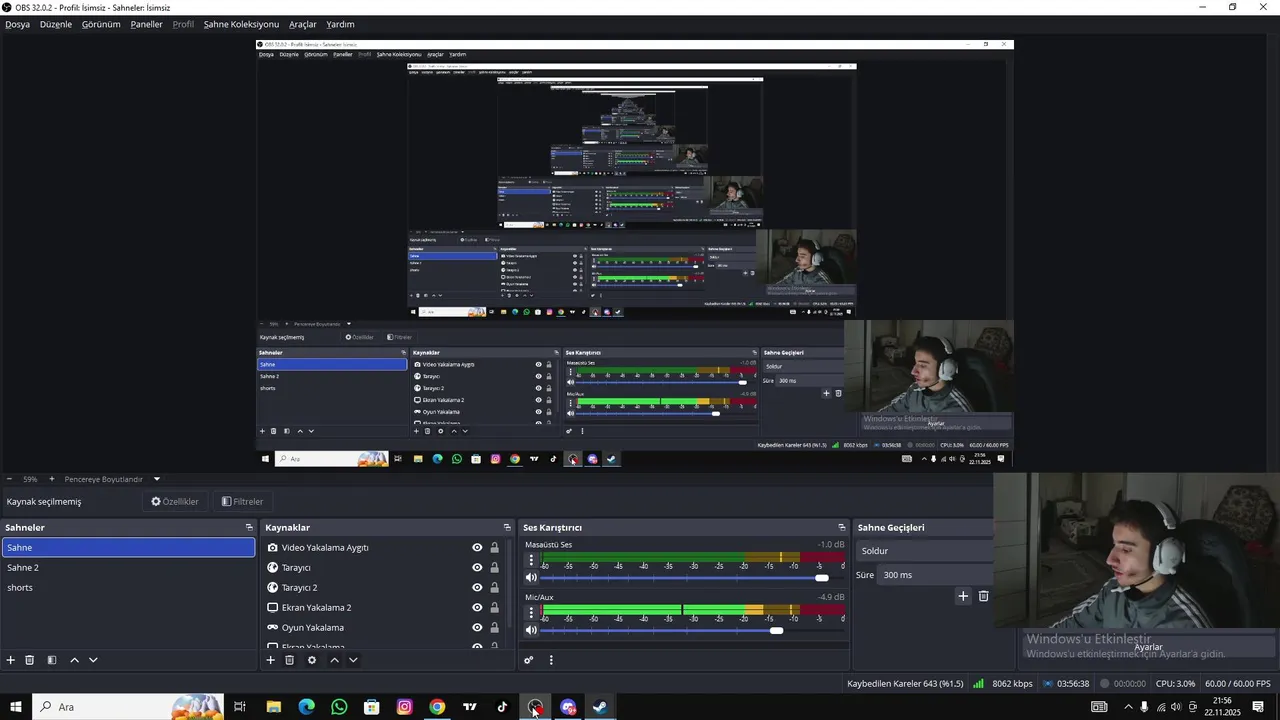Hide Oyun Yakalama source
Viewport: 1280px width, 720px height.
tap(477, 628)
